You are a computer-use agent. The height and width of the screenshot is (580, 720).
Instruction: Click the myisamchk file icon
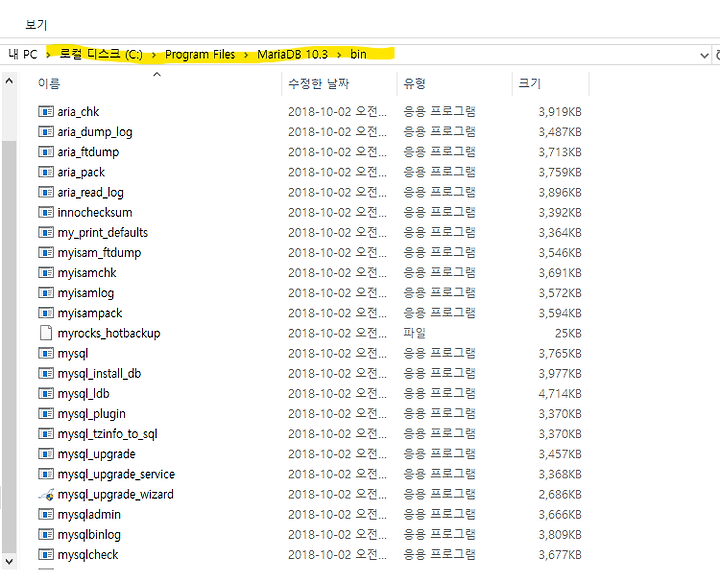(x=46, y=273)
